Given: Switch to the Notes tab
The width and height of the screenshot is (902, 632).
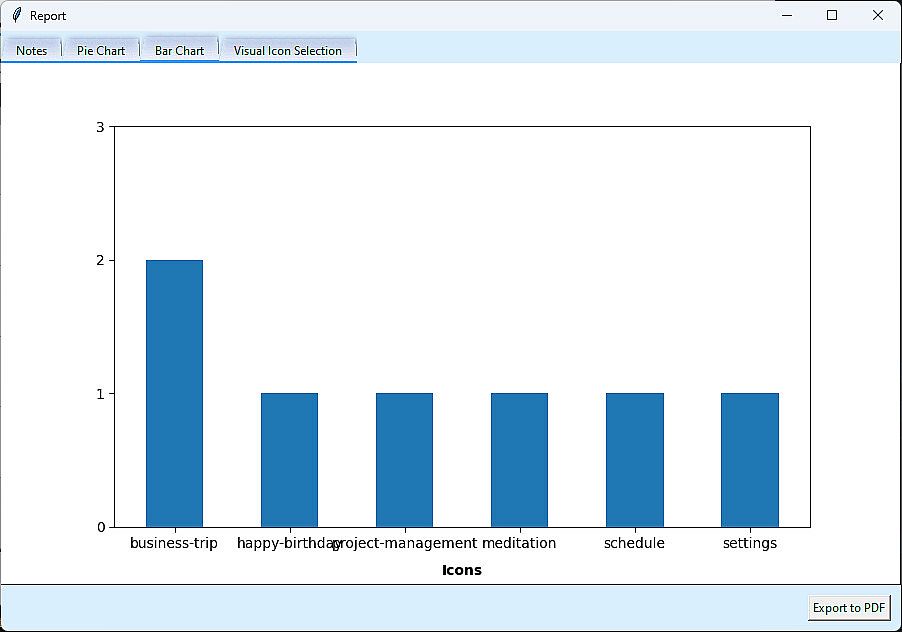Looking at the screenshot, I should coord(32,50).
